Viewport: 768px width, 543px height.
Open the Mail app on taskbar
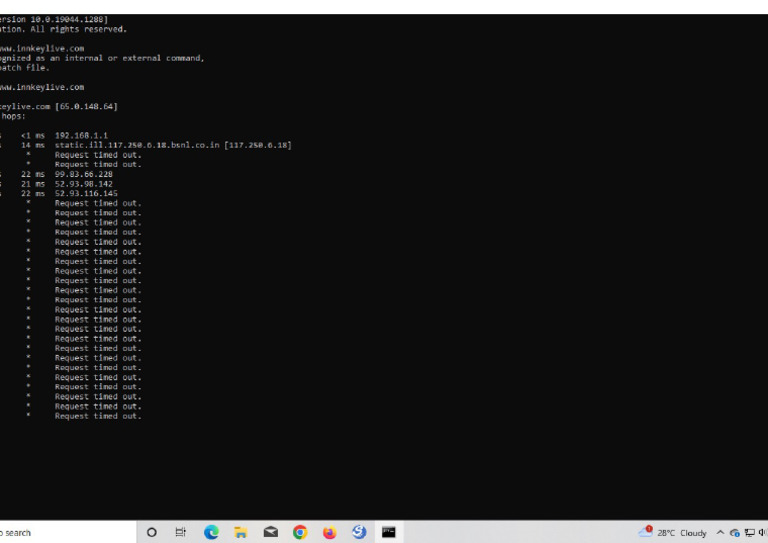point(270,532)
